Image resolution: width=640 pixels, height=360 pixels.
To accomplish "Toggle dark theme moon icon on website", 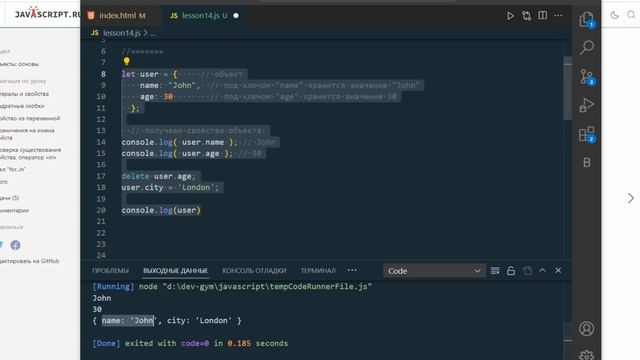I will point(615,15).
